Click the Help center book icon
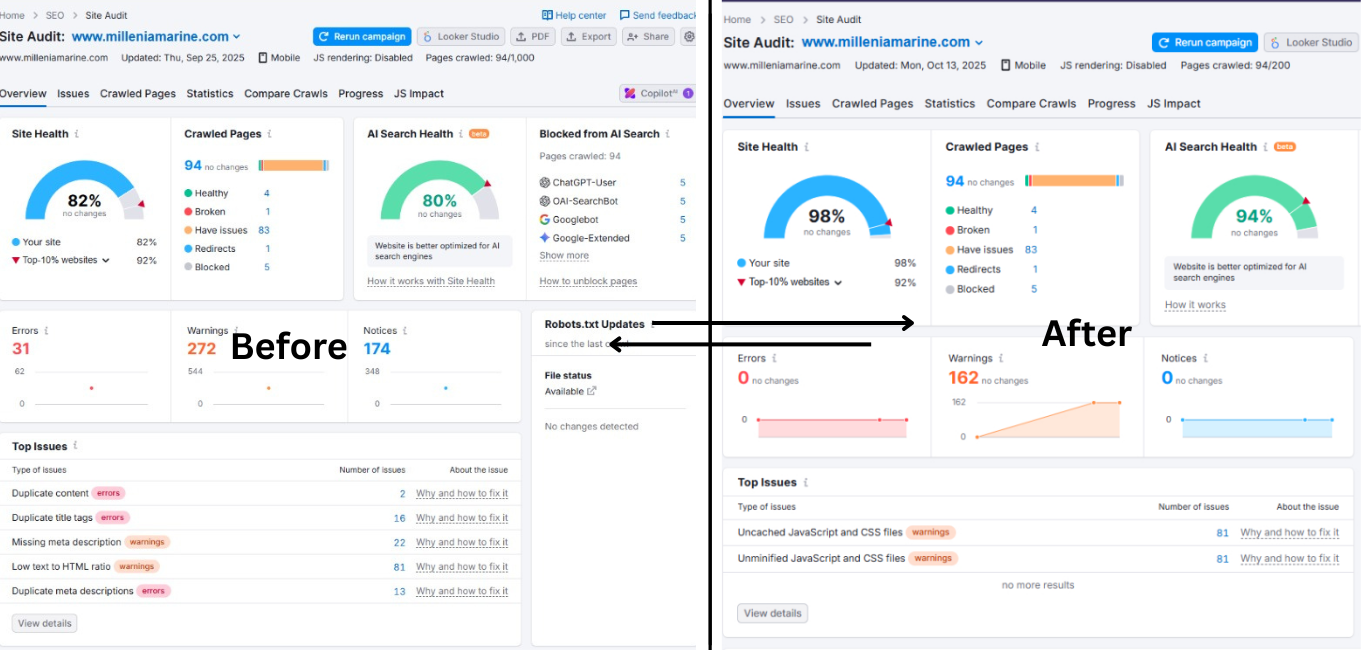1365x650 pixels. (x=547, y=16)
